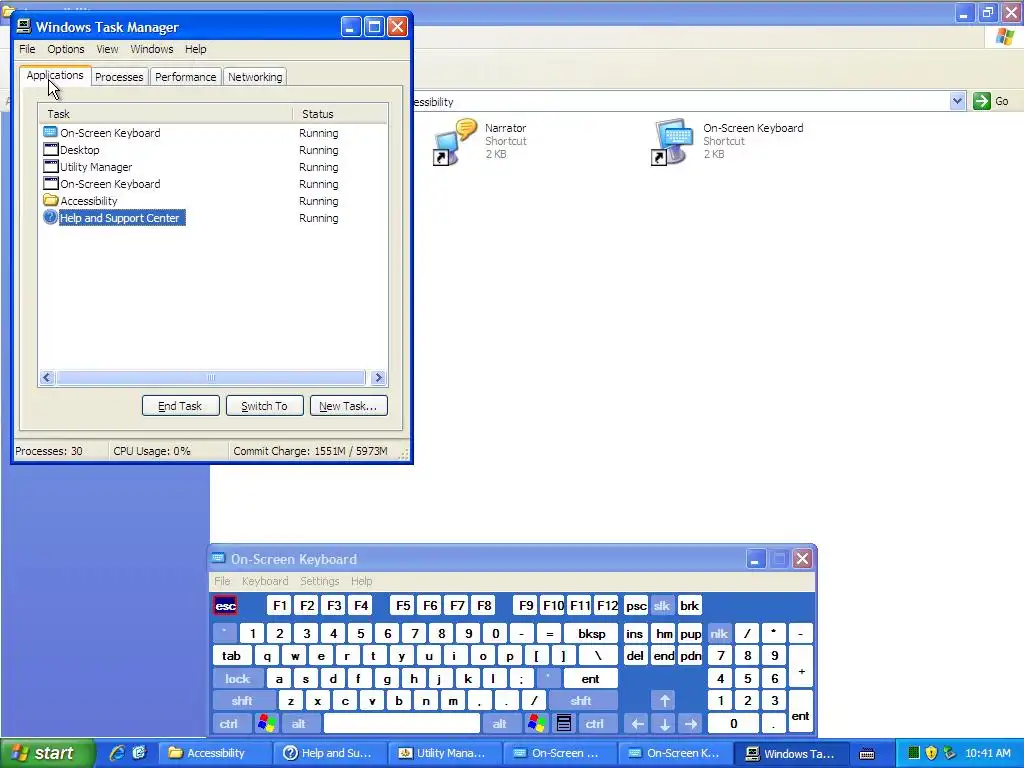Click the green CPU usage tray icon

coord(914,753)
